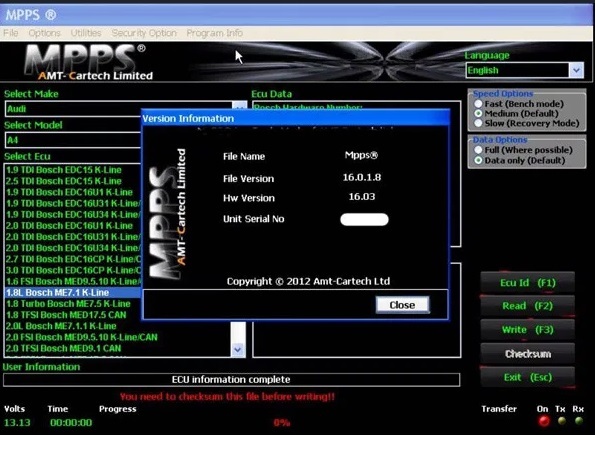Click the Version Information title bar
Image resolution: width=595 pixels, height=449 pixels.
[296, 118]
